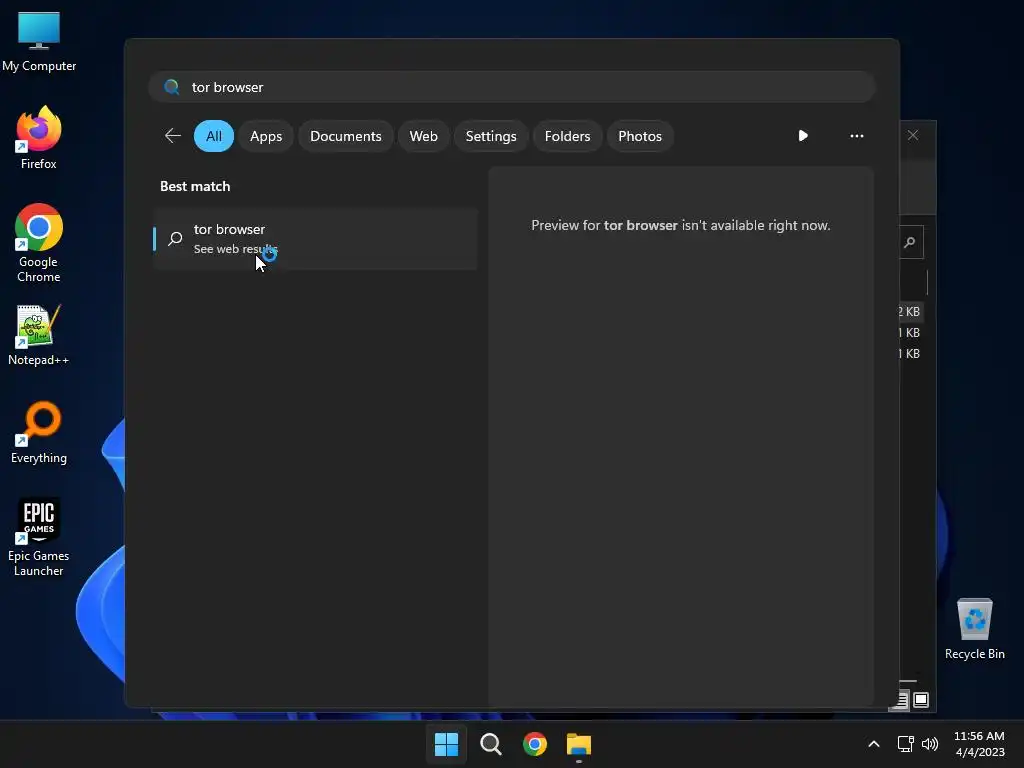Open Chrome from the taskbar
This screenshot has width=1024, height=768.
click(x=535, y=744)
